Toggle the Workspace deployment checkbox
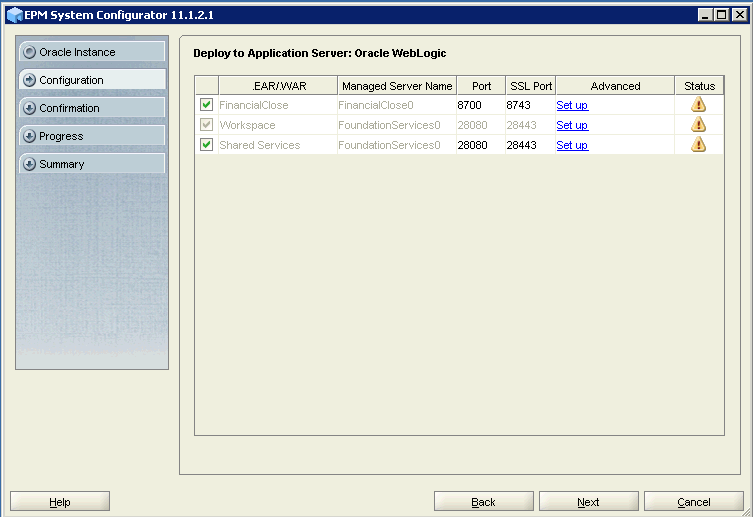This screenshot has height=517, width=753. tap(206, 124)
